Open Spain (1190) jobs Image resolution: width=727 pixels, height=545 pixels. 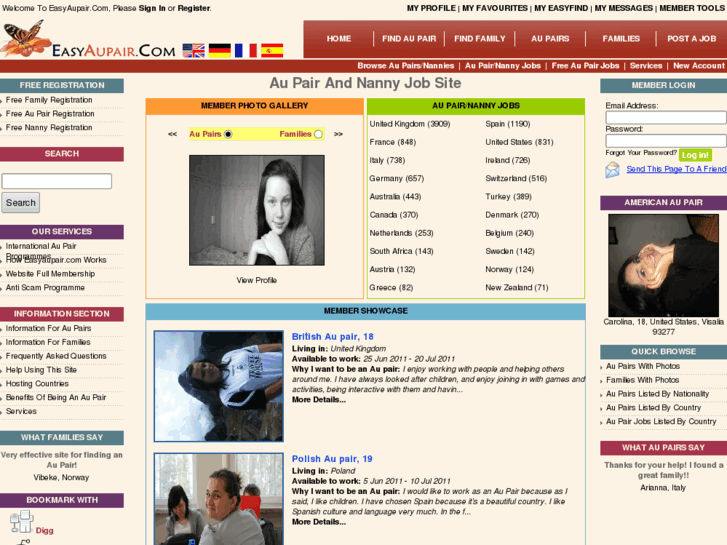pos(508,124)
